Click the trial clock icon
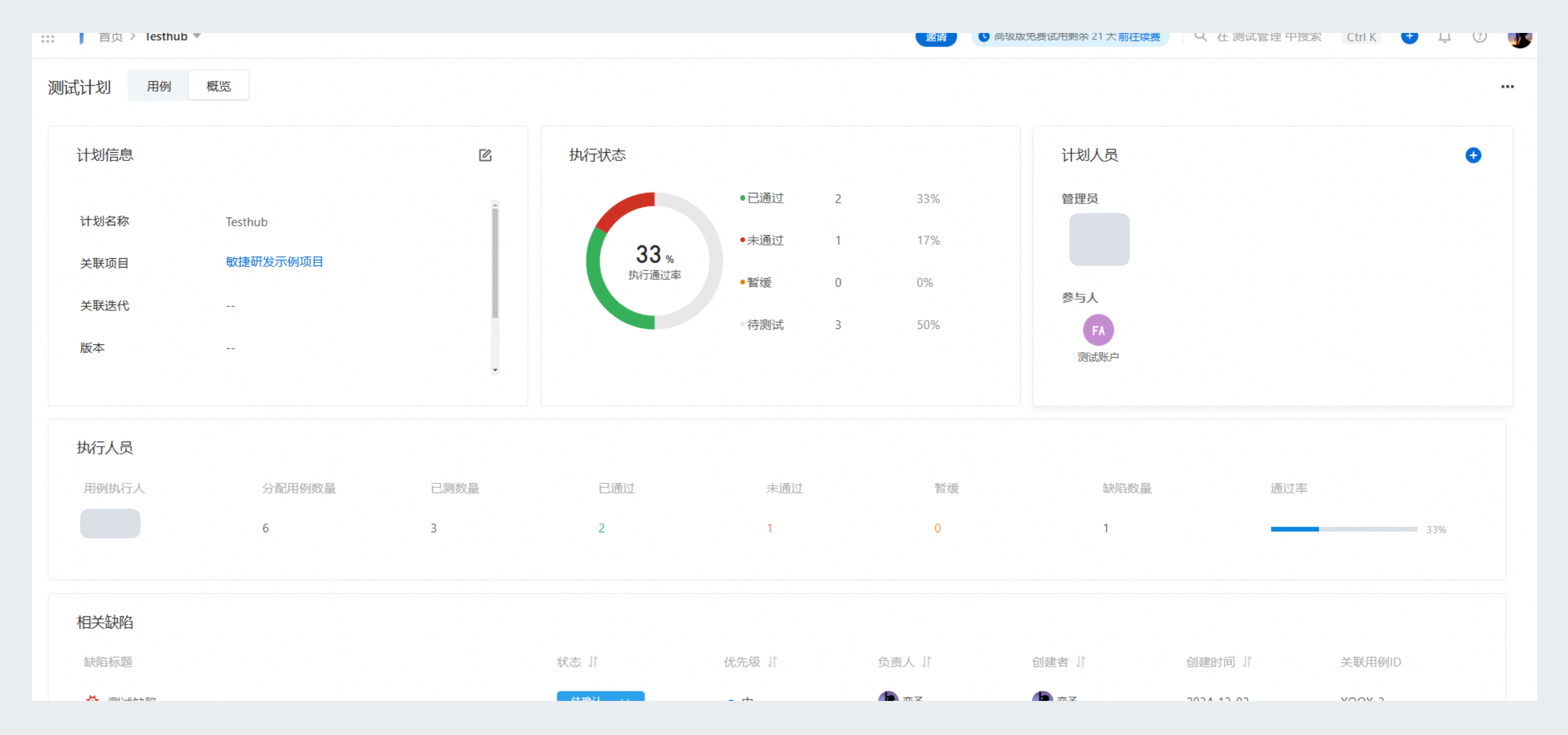 pyautogui.click(x=983, y=37)
